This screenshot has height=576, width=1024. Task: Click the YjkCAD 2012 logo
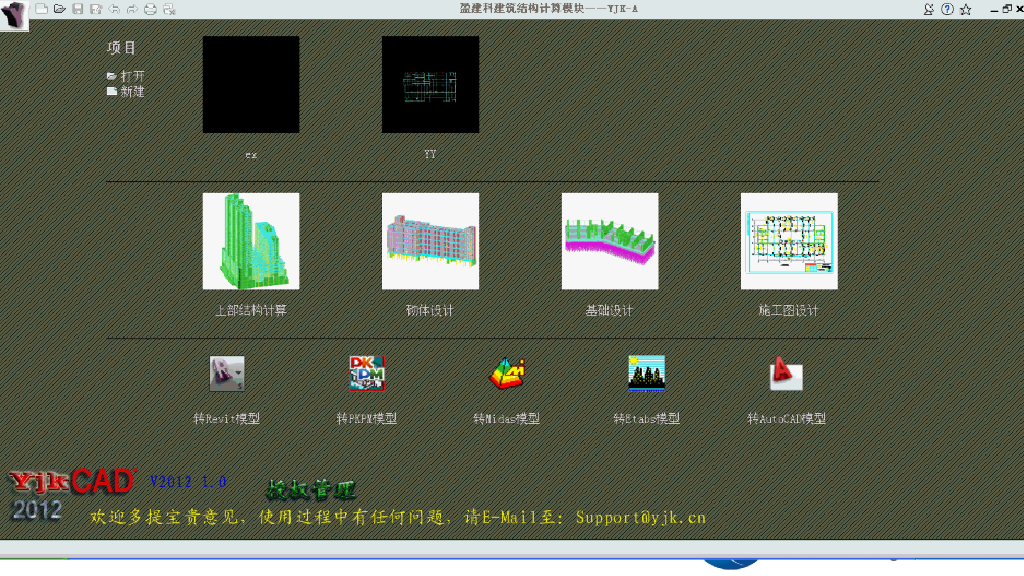click(x=72, y=494)
